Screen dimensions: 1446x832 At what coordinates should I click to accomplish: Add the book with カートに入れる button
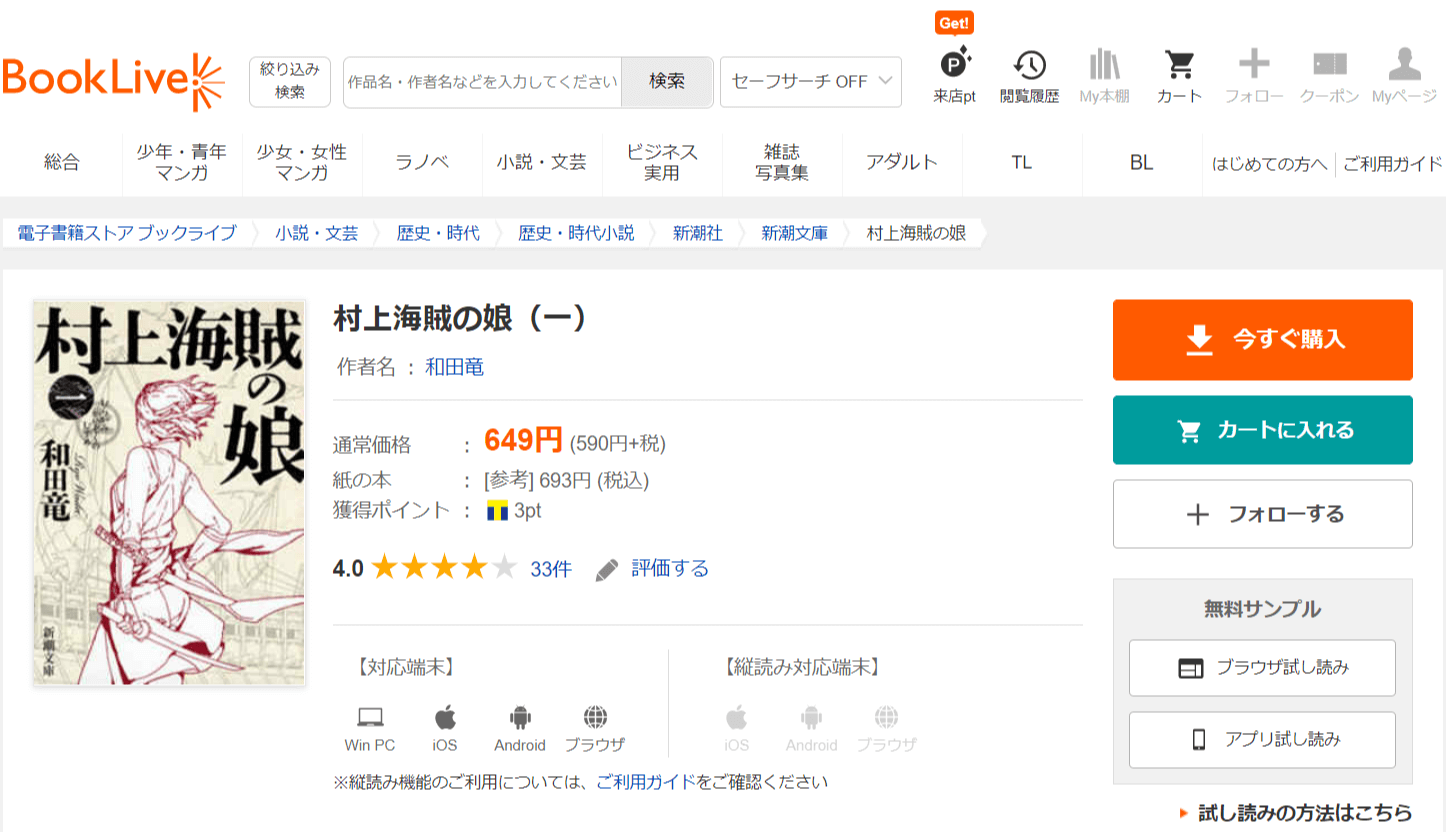1262,430
